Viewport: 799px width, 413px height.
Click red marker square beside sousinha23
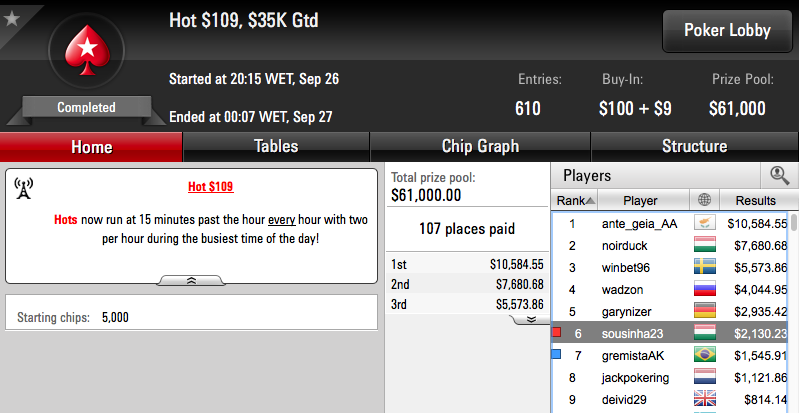pos(556,332)
